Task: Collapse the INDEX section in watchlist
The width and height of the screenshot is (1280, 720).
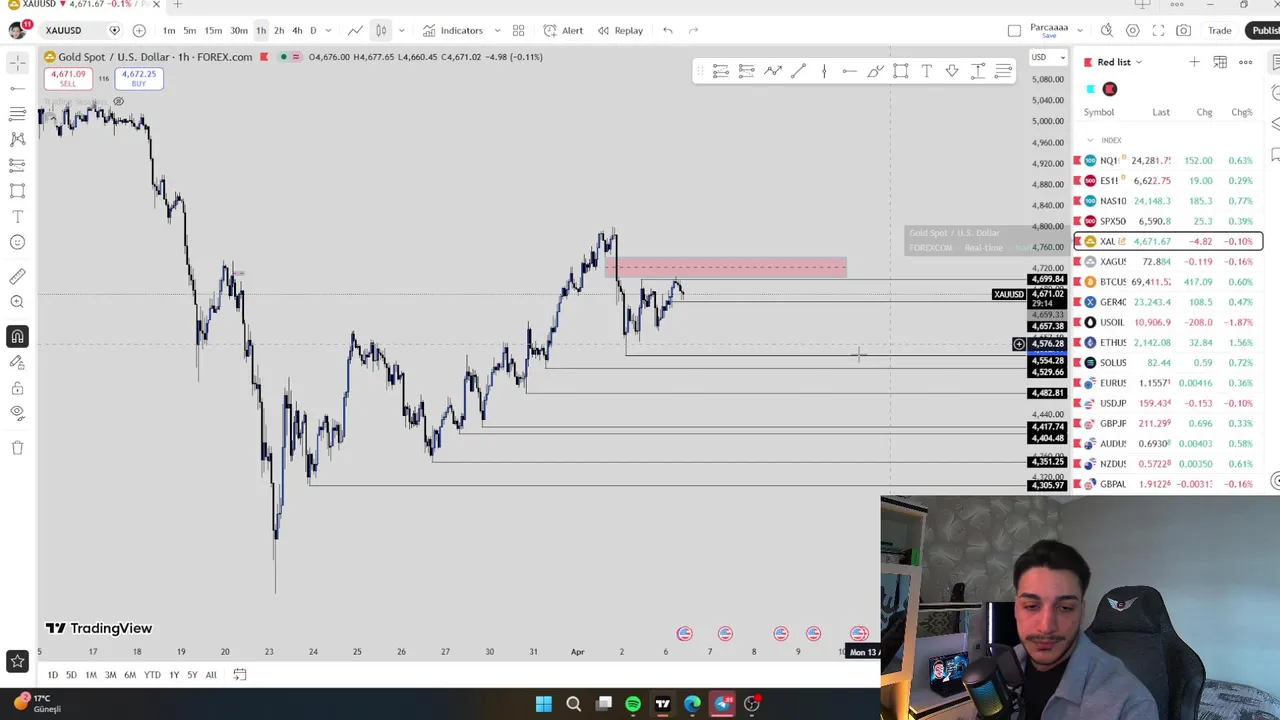Action: click(1090, 140)
